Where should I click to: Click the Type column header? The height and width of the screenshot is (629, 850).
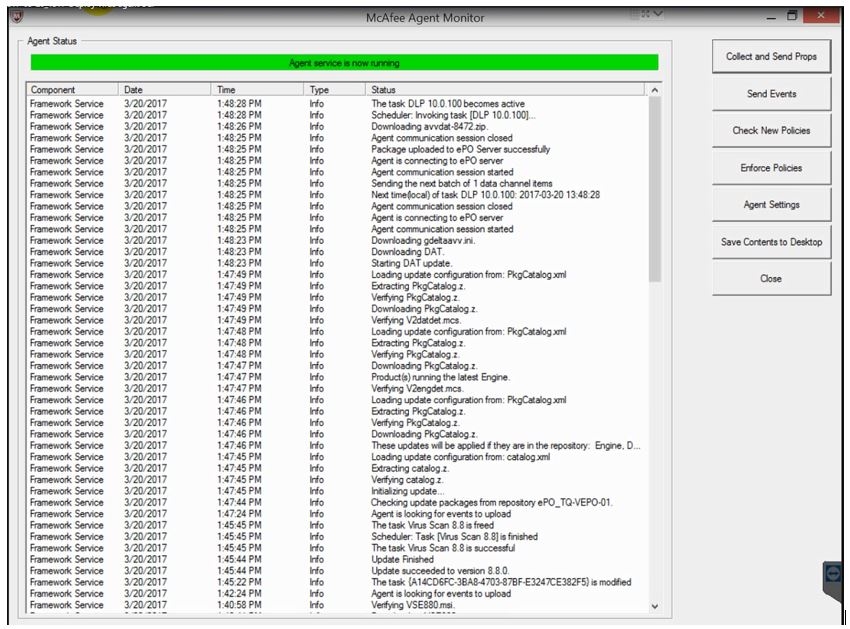pos(334,90)
